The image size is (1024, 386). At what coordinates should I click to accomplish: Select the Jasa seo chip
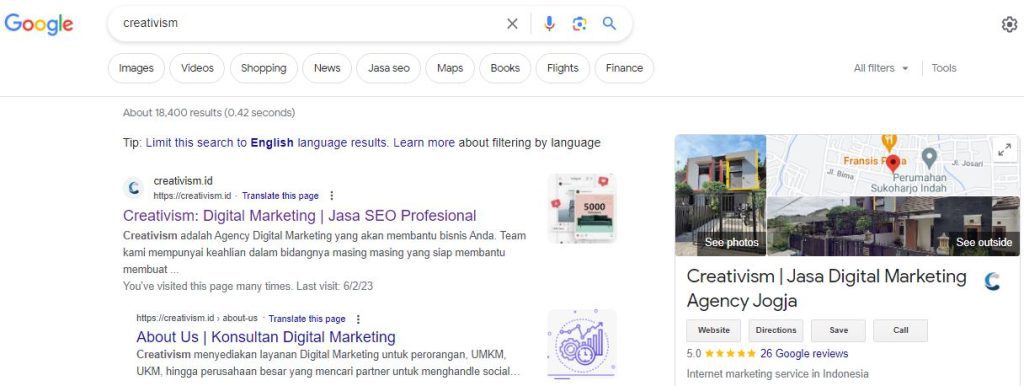click(389, 68)
